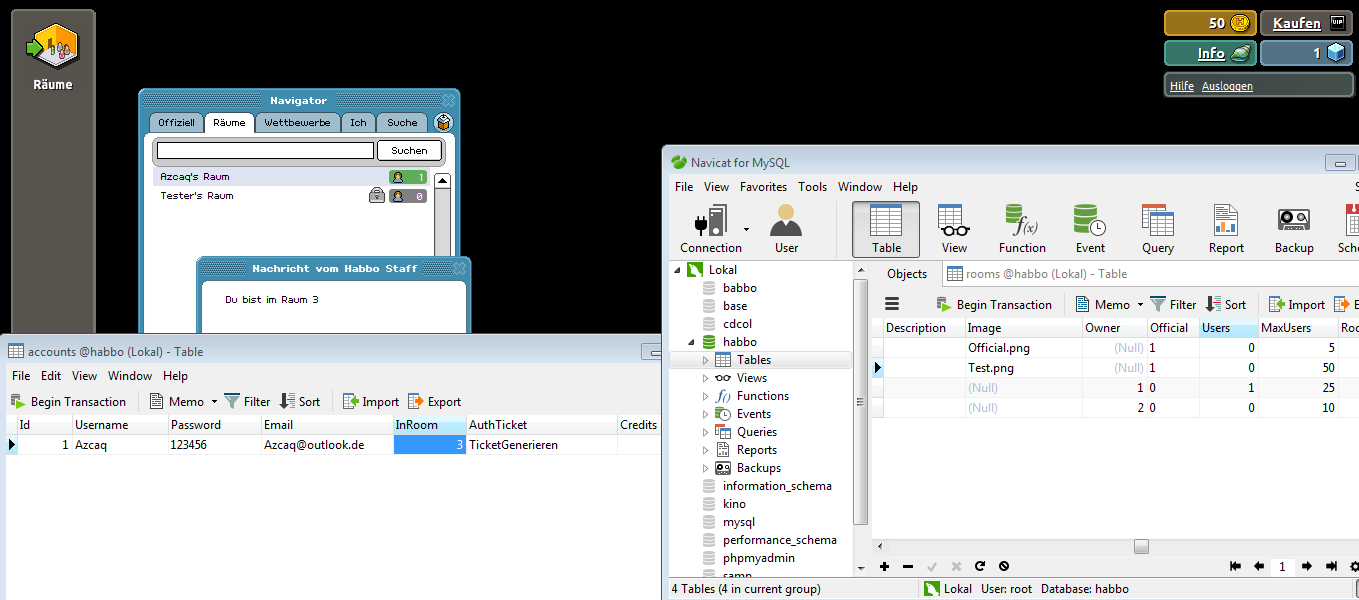
Task: Switch to the Objects tab in Navicat
Action: [907, 273]
